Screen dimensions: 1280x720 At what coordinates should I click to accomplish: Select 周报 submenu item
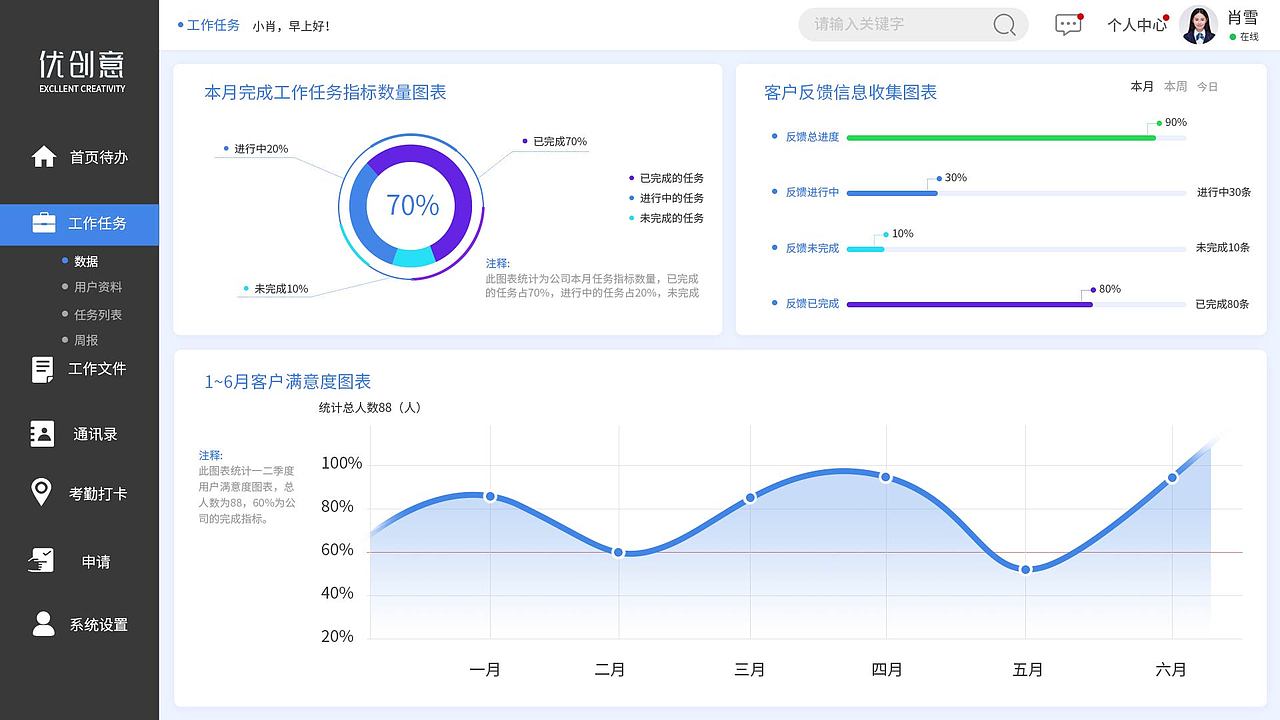(86, 341)
